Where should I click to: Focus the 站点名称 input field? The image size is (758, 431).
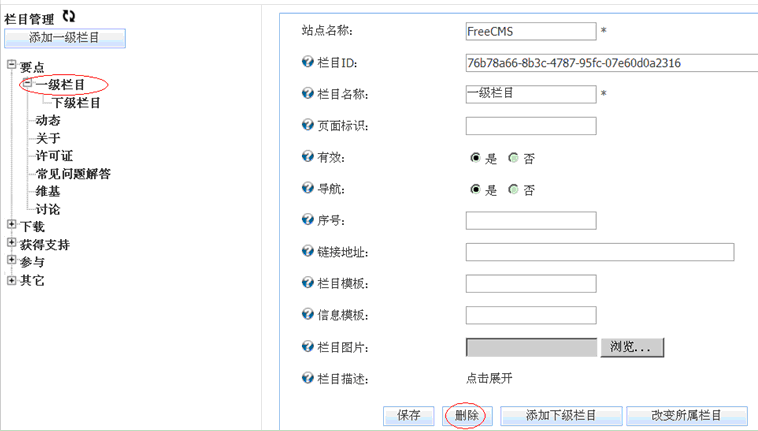(531, 31)
